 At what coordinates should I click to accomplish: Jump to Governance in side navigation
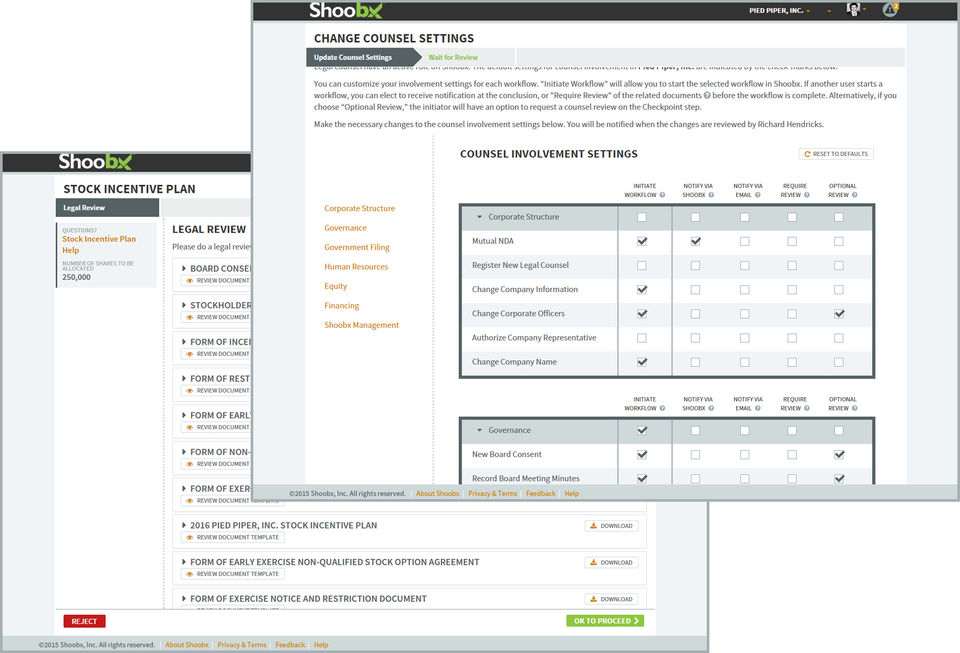(x=345, y=228)
